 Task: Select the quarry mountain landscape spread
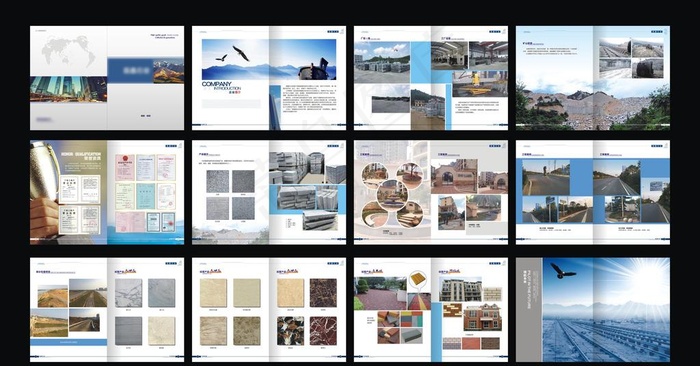coord(593,78)
